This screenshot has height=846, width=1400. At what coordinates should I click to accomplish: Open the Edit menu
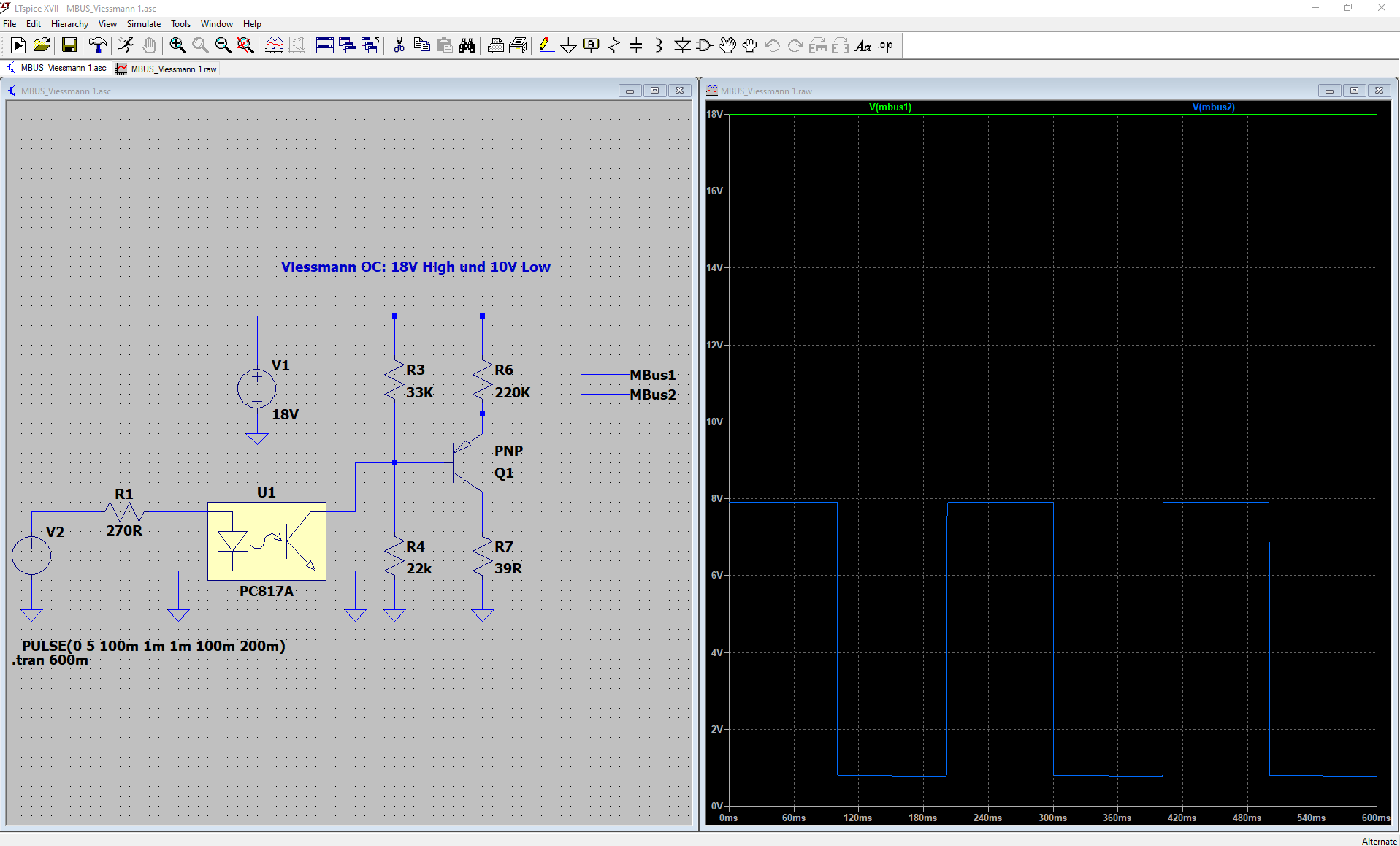point(34,24)
